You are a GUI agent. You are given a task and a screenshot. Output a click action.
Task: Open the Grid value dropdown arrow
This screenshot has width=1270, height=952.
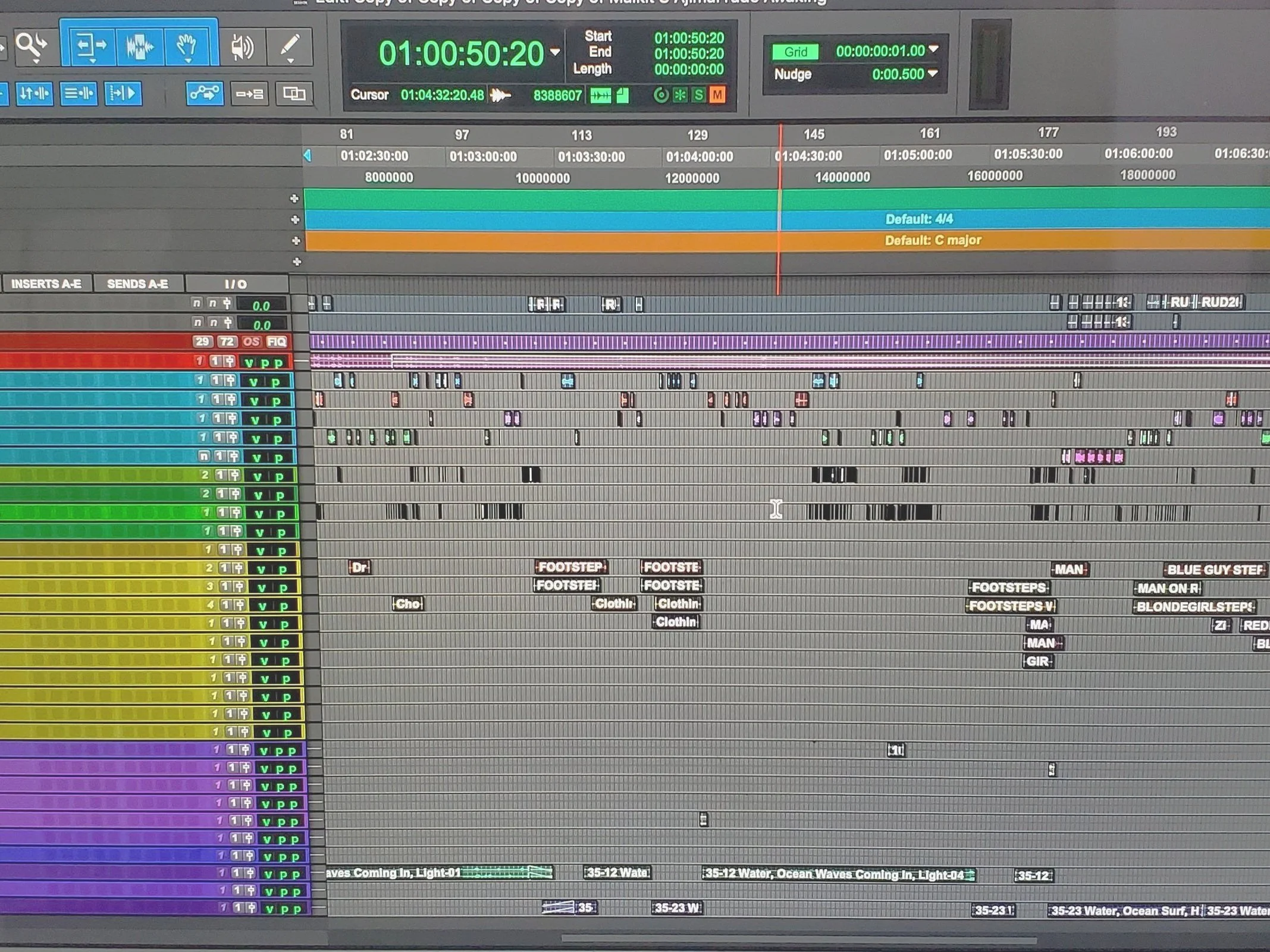(933, 50)
